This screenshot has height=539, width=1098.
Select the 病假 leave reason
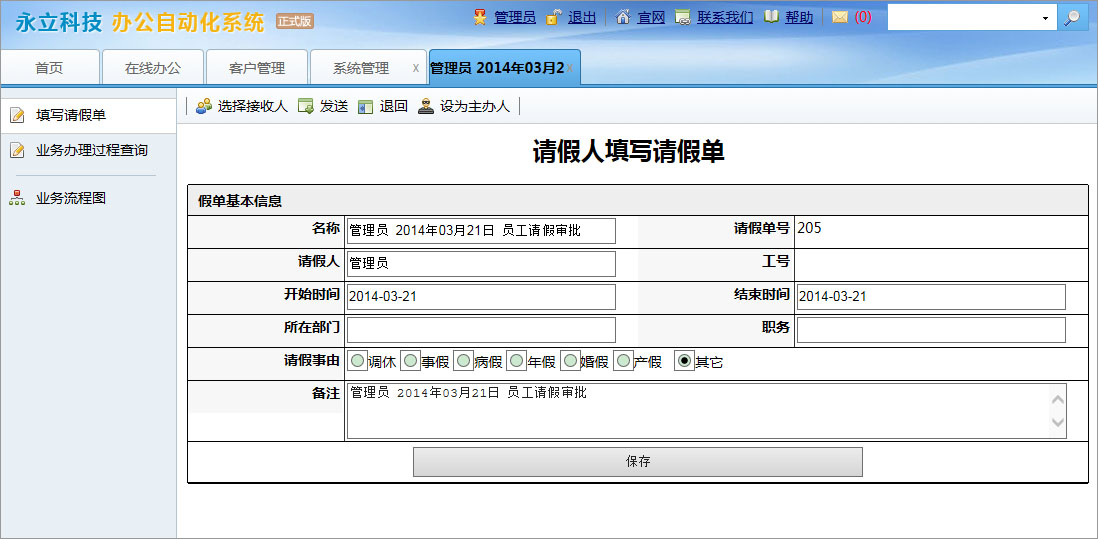(464, 361)
